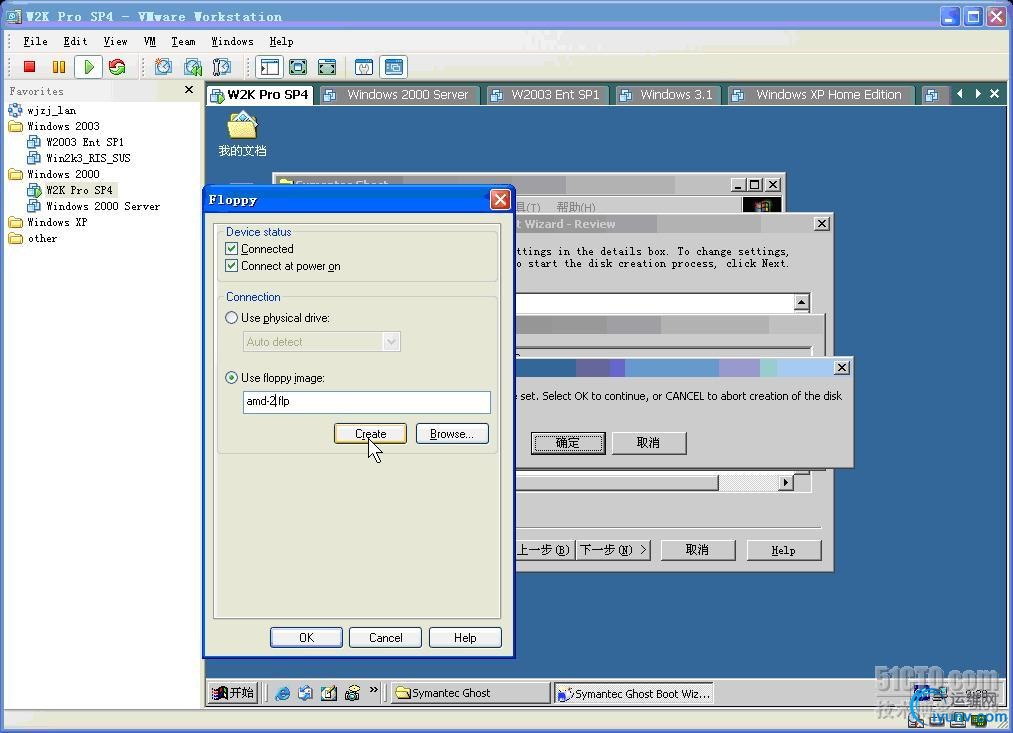Click the Reset virtual machine icon
This screenshot has width=1013, height=733.
(x=117, y=67)
